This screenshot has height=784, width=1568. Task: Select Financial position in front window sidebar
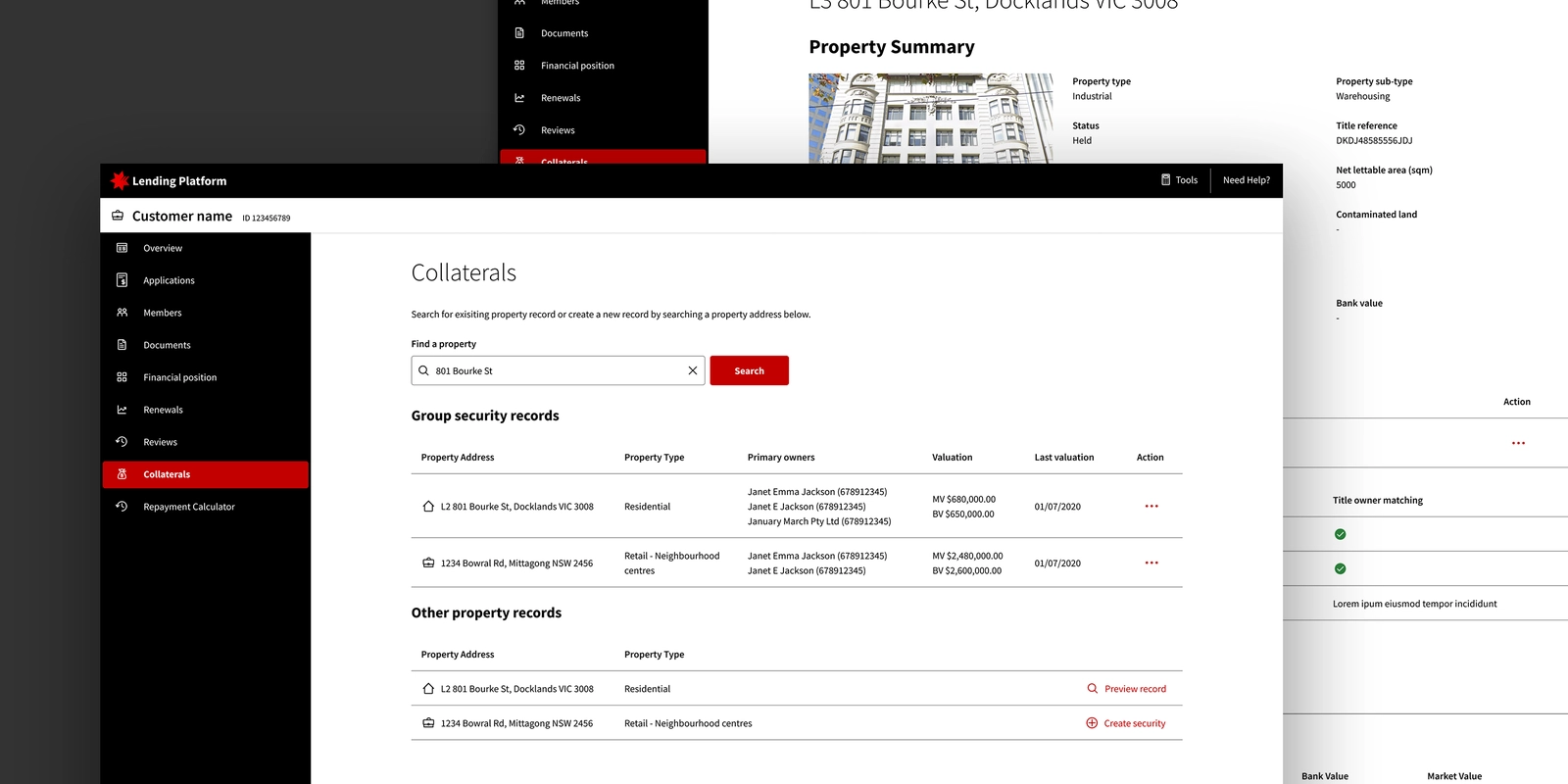coord(206,377)
